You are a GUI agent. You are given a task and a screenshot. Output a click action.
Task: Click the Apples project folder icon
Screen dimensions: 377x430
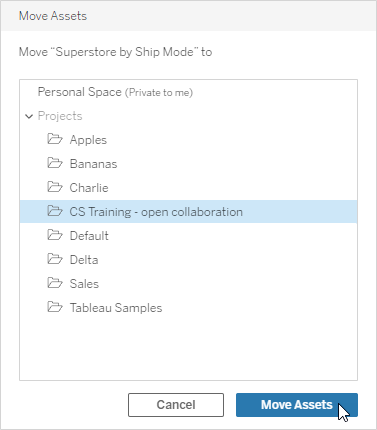(55, 139)
